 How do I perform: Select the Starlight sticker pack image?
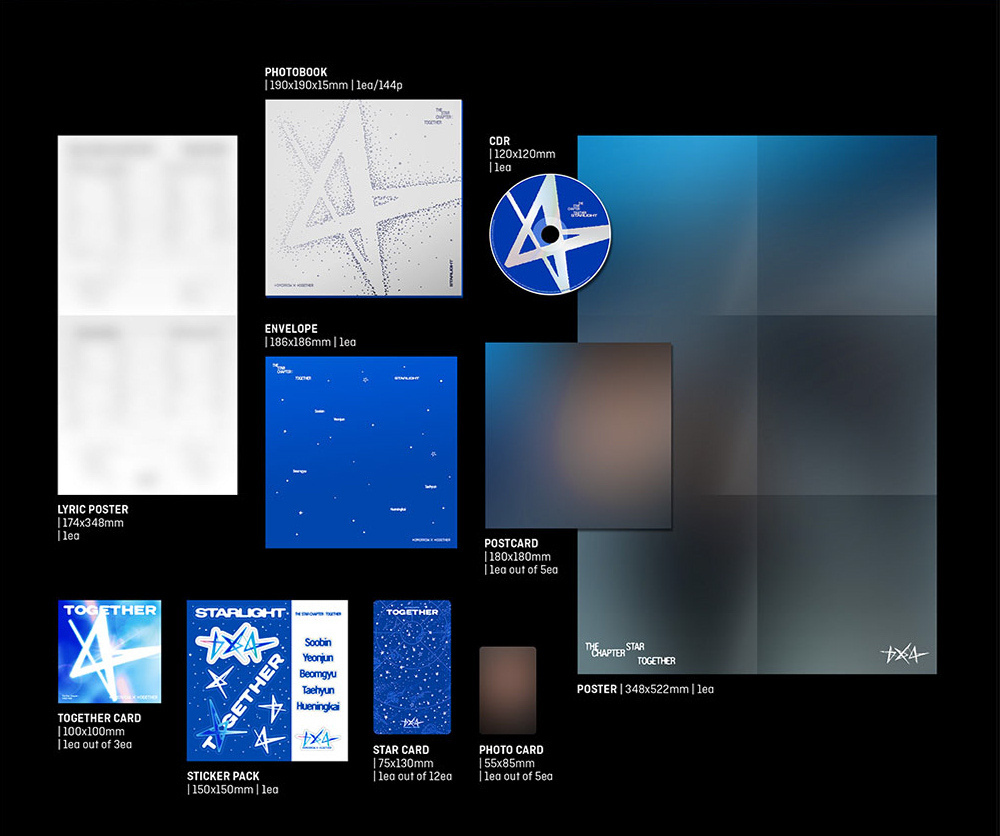[267, 680]
